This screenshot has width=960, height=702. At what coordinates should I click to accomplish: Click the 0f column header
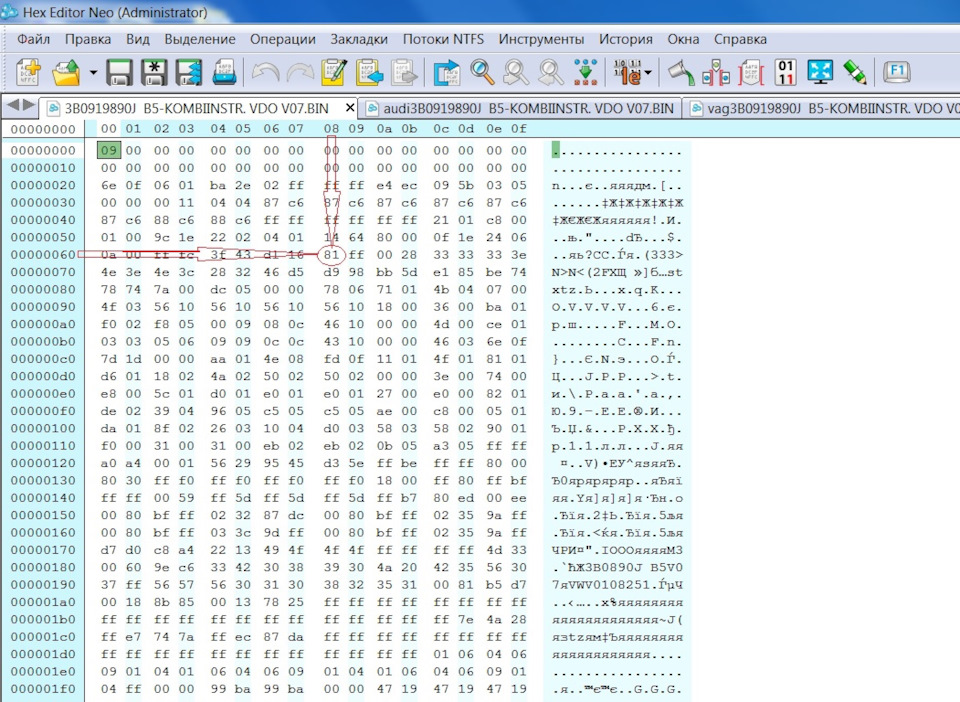(519, 129)
